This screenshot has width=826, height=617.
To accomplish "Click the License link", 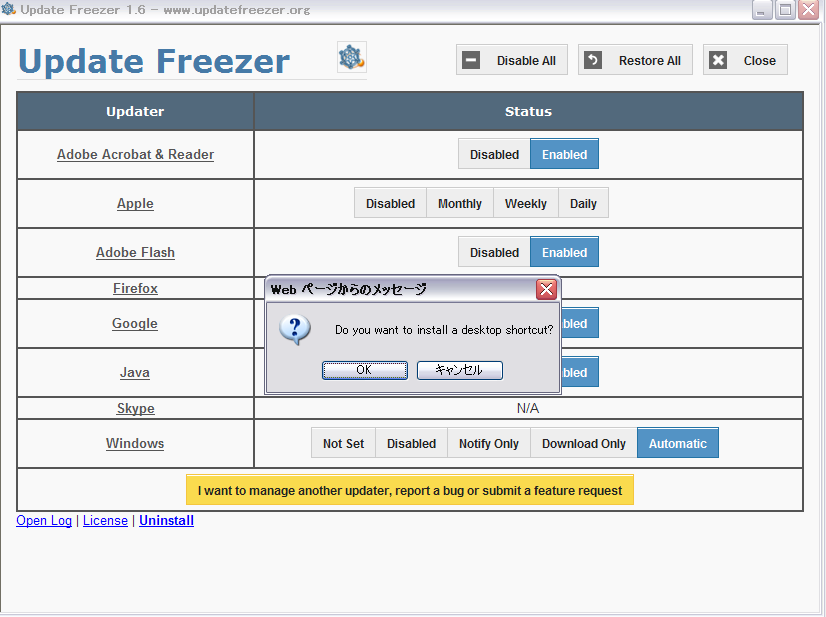I will tap(105, 521).
